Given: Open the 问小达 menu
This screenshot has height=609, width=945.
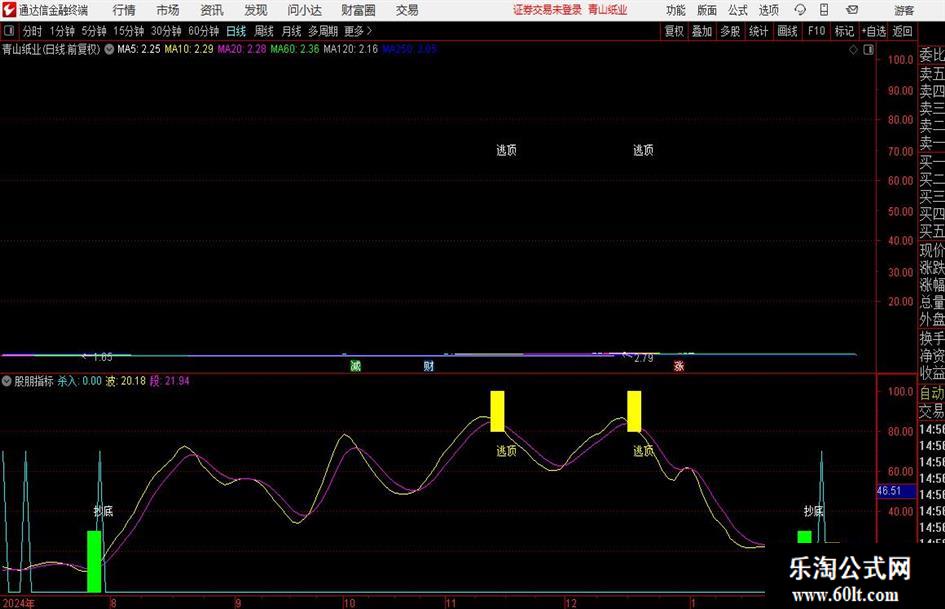Looking at the screenshot, I should (304, 10).
